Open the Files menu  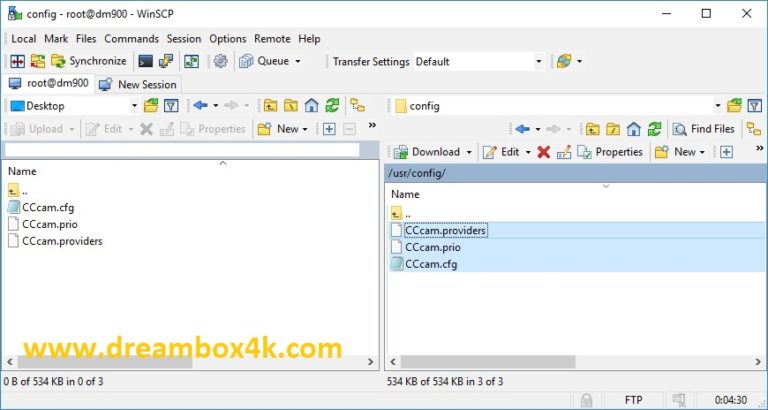click(86, 39)
